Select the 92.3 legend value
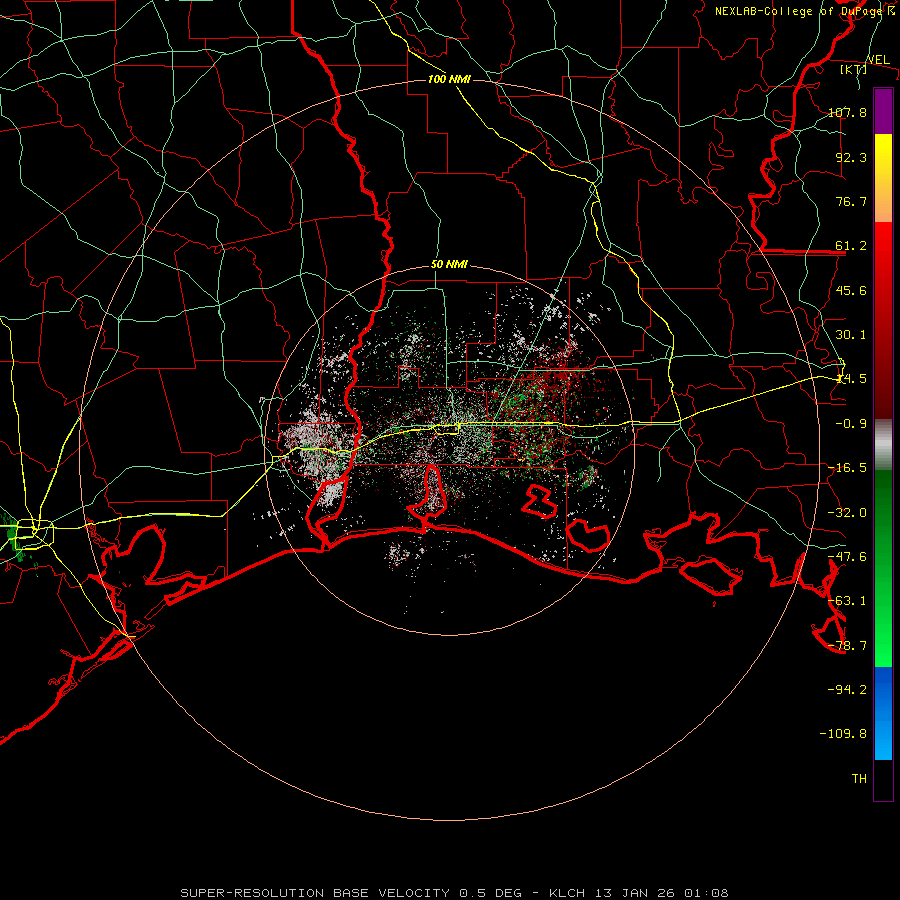 (851, 157)
